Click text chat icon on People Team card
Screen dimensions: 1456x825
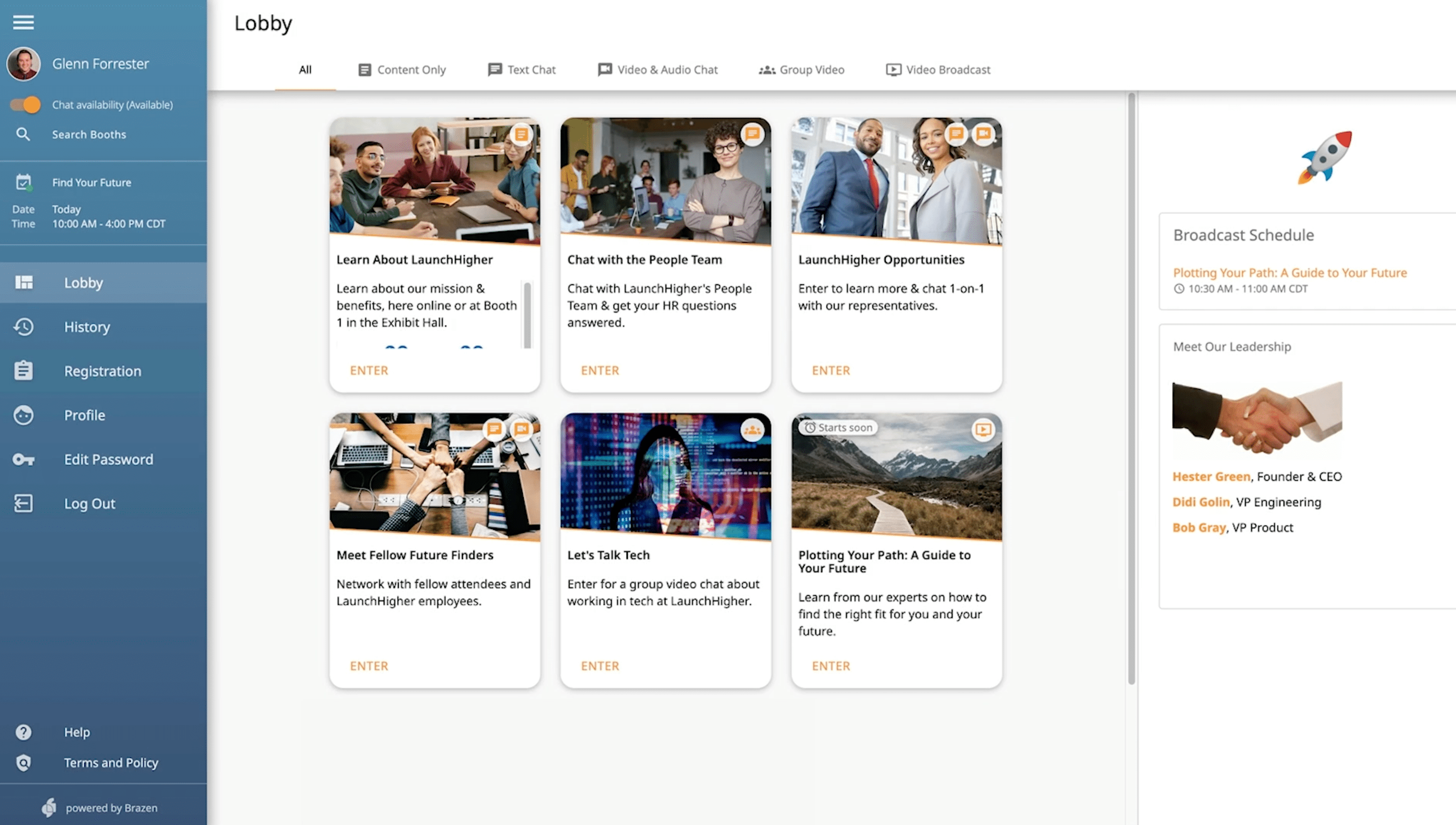point(752,134)
